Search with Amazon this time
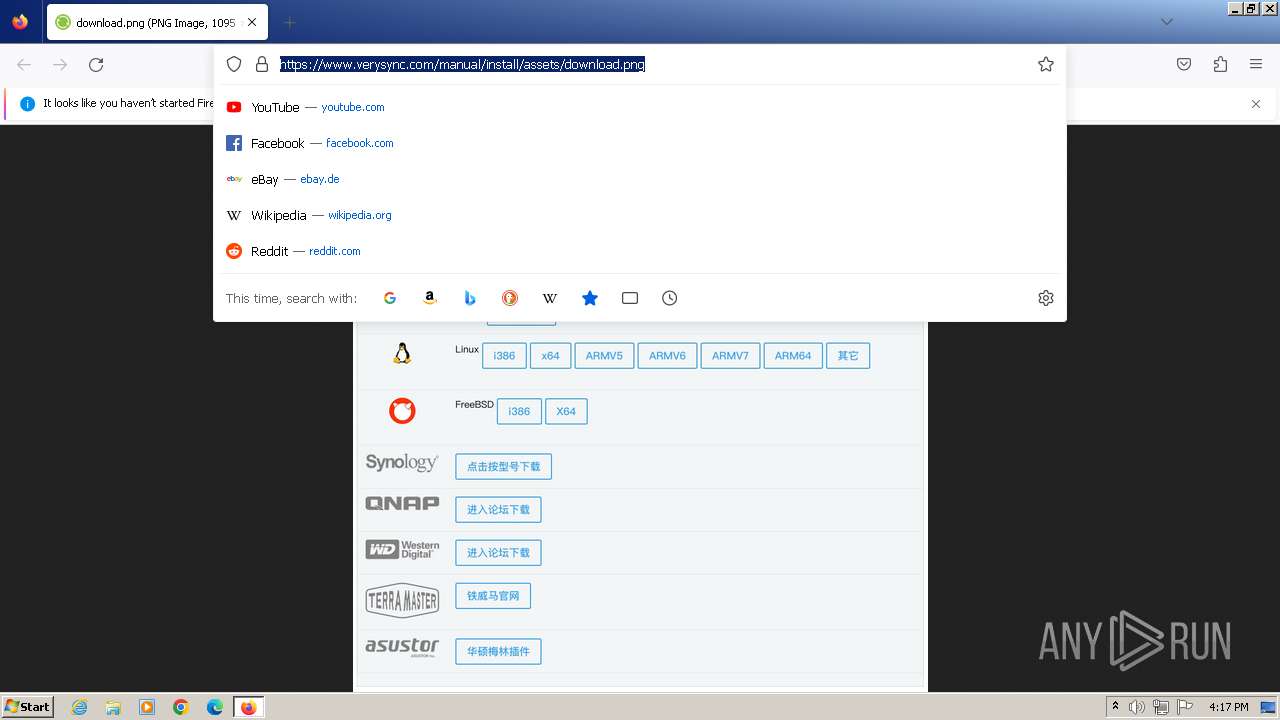 tap(430, 298)
